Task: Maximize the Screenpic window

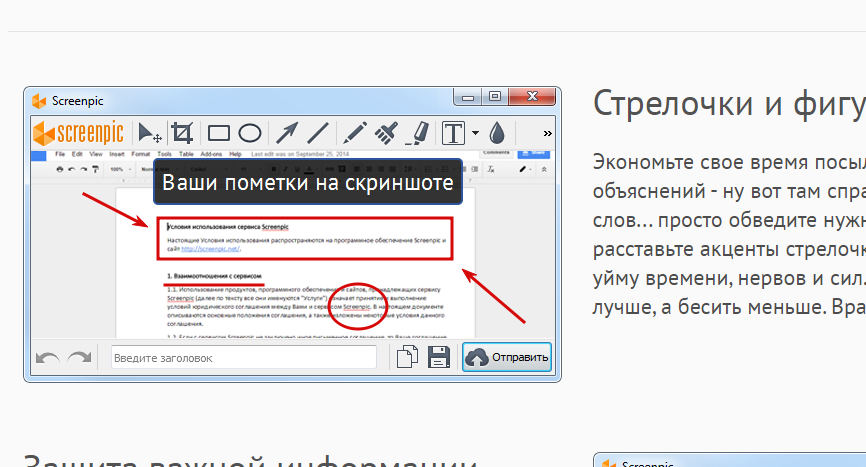Action: point(495,97)
